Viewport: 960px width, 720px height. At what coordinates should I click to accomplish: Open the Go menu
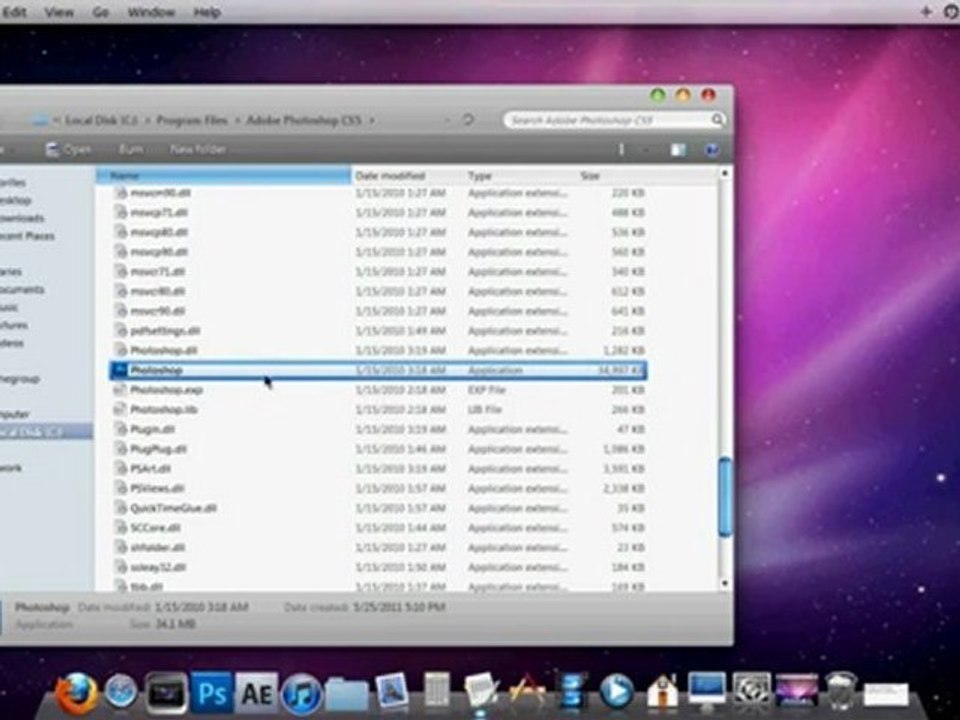(100, 12)
